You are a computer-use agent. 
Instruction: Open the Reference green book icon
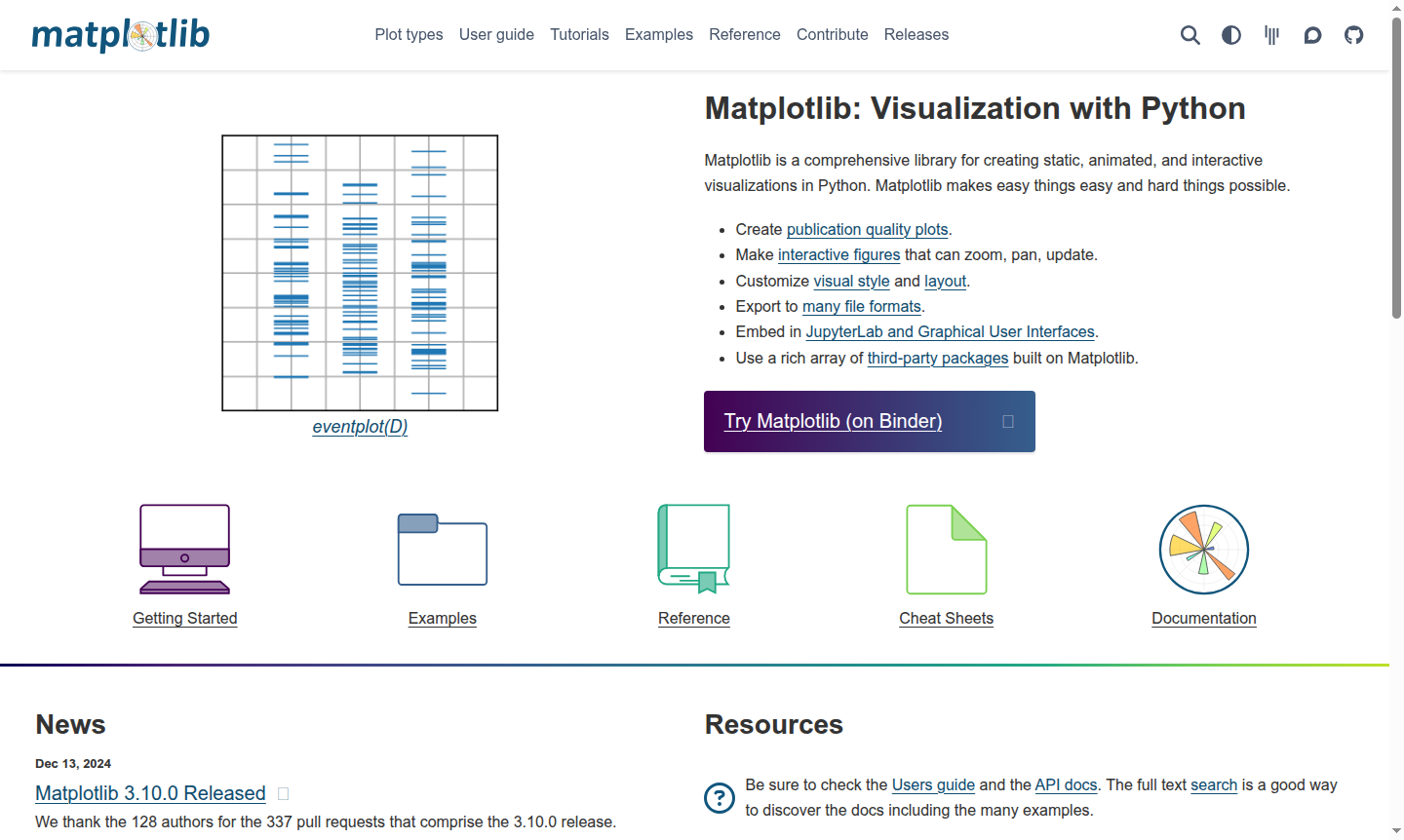[693, 549]
